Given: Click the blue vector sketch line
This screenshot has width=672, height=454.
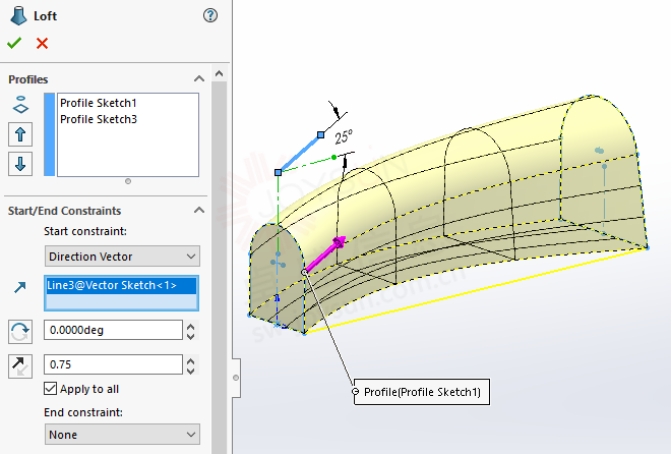Looking at the screenshot, I should 300,153.
